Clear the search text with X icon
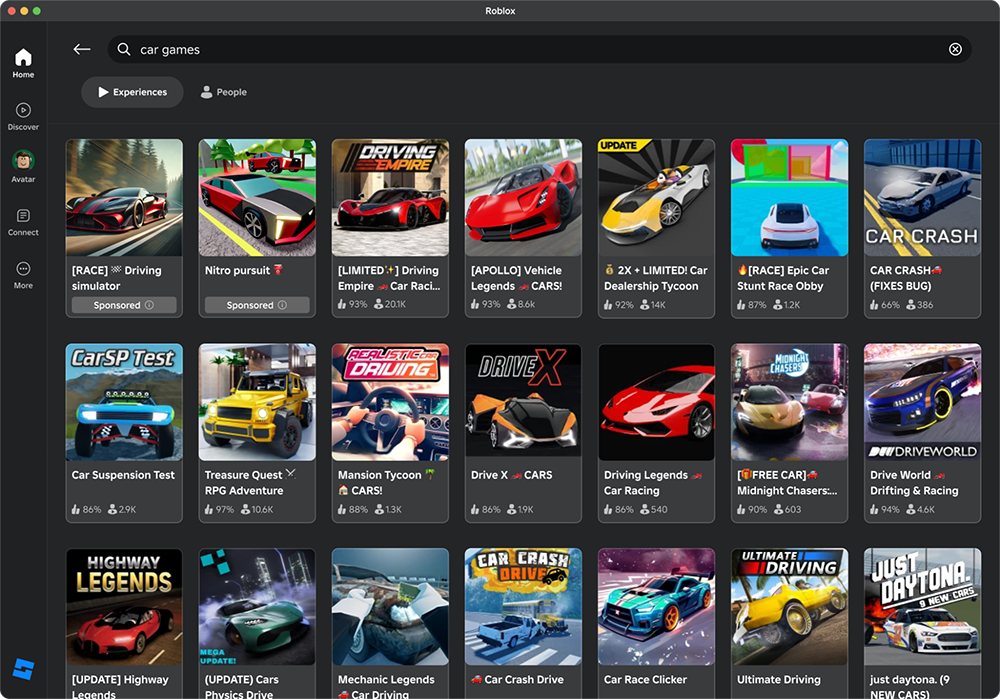Viewport: 1000px width, 699px height. pyautogui.click(x=955, y=49)
